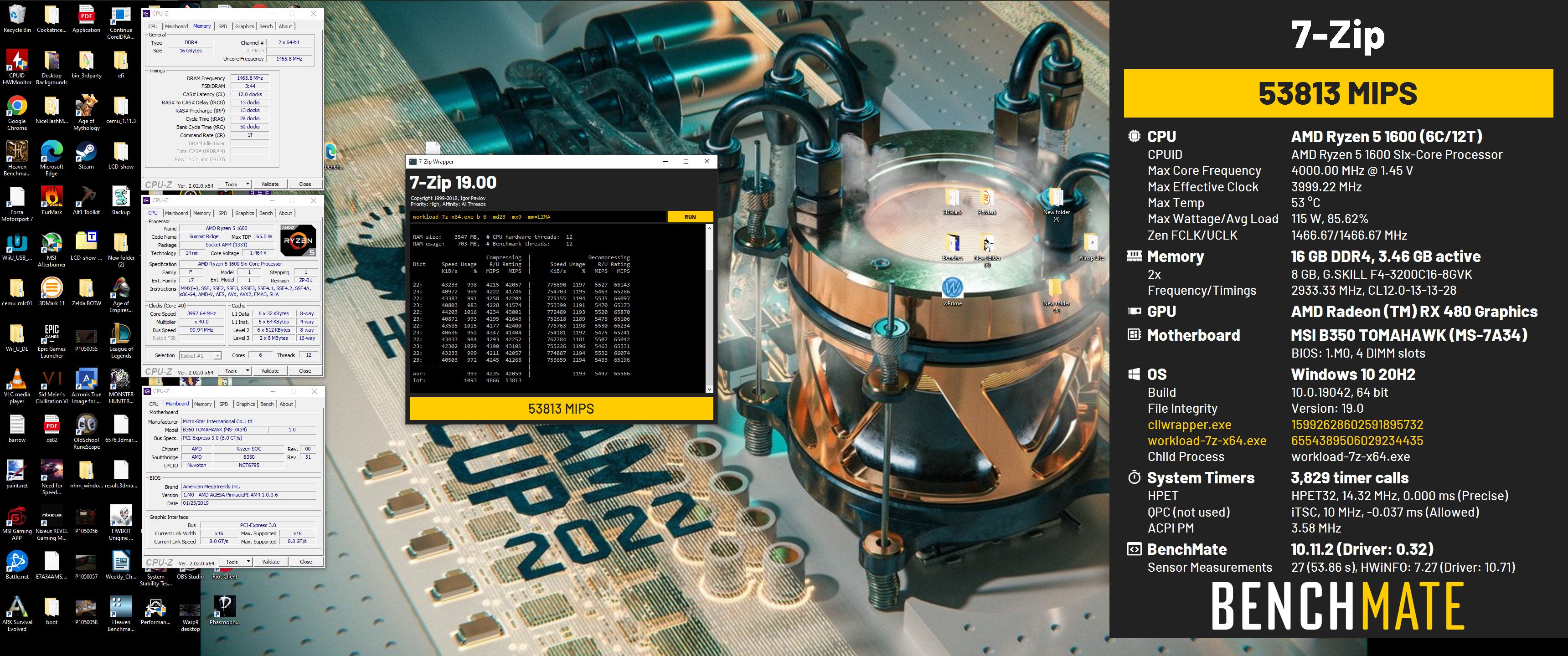
Task: Select About tab in bottom CPU-Z window
Action: pyautogui.click(x=287, y=404)
